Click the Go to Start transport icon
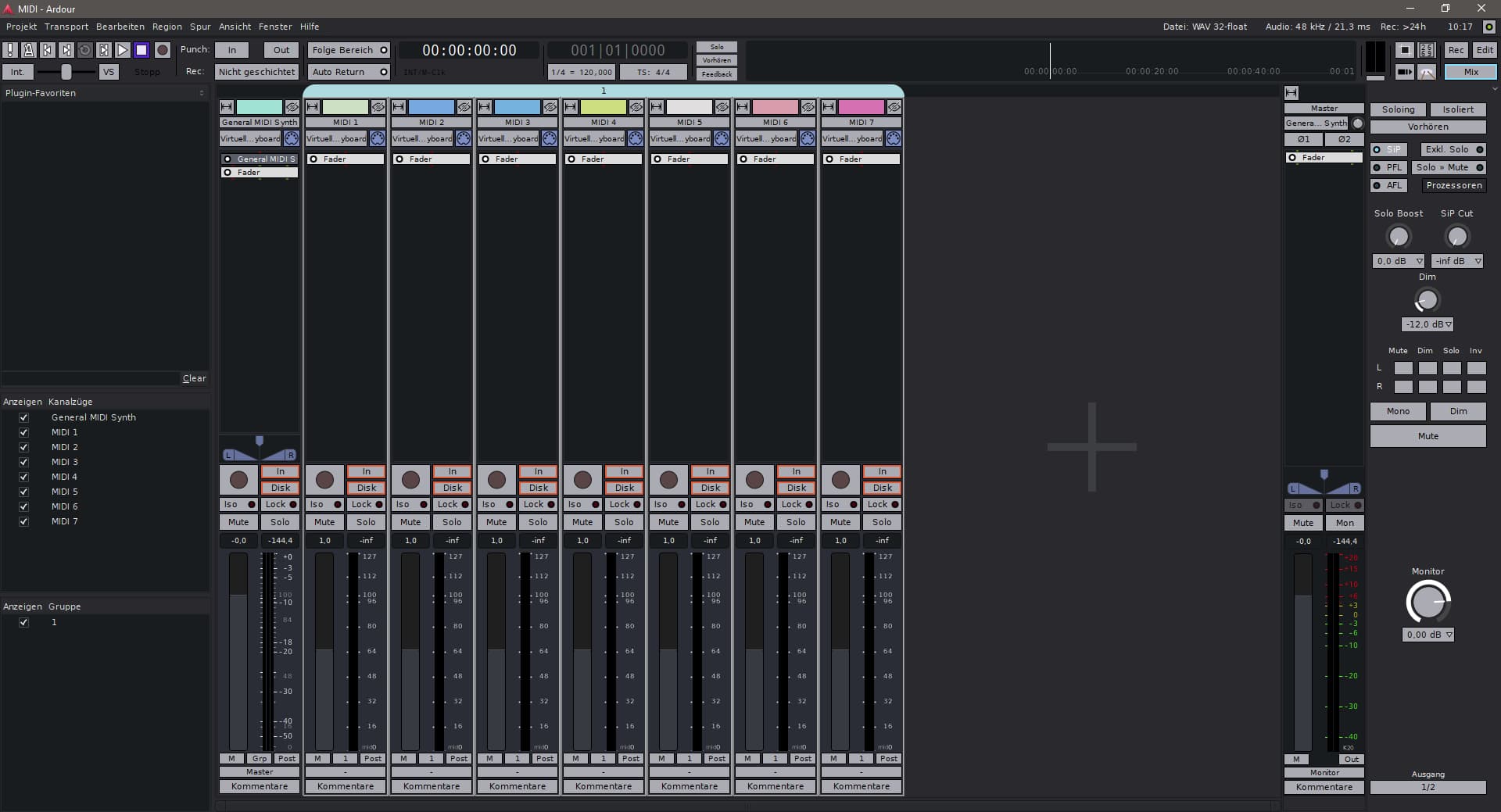The height and width of the screenshot is (812, 1501). pos(47,50)
